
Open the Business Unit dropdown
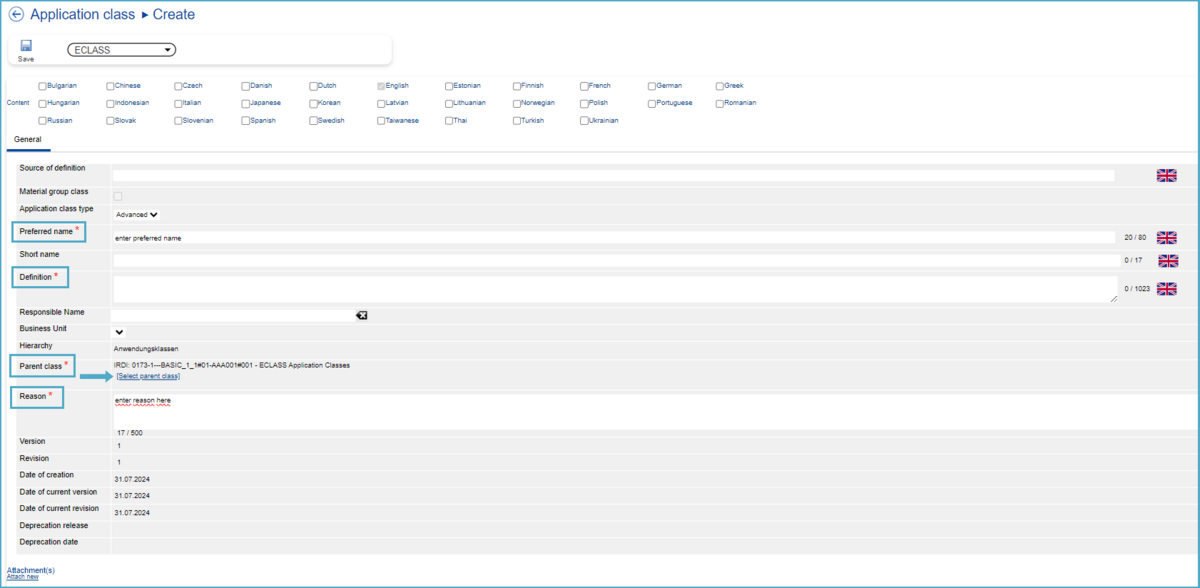coord(119,332)
